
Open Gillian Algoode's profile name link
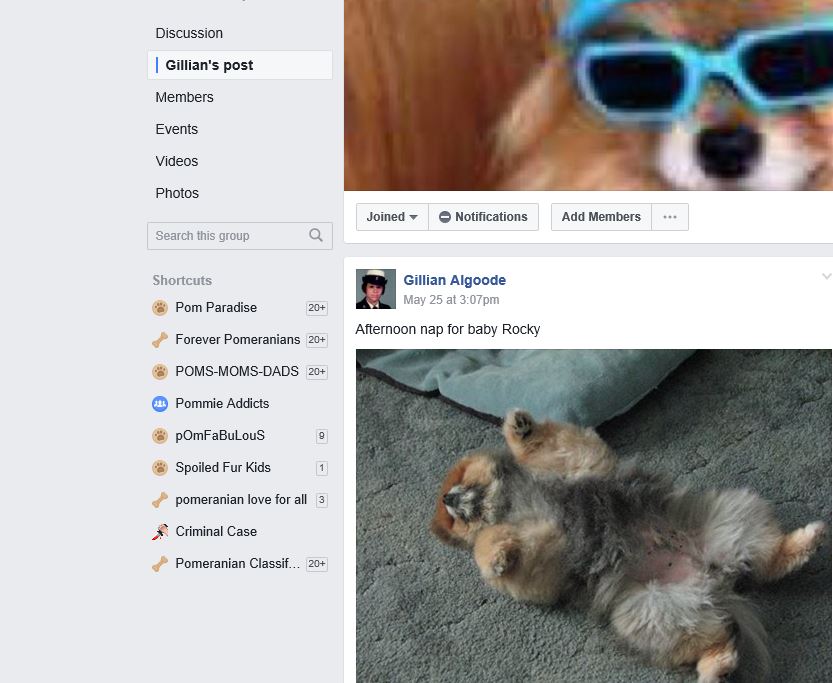454,280
